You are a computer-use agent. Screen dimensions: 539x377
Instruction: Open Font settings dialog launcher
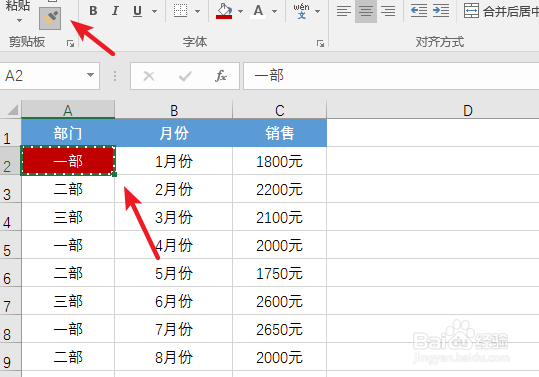[320, 43]
